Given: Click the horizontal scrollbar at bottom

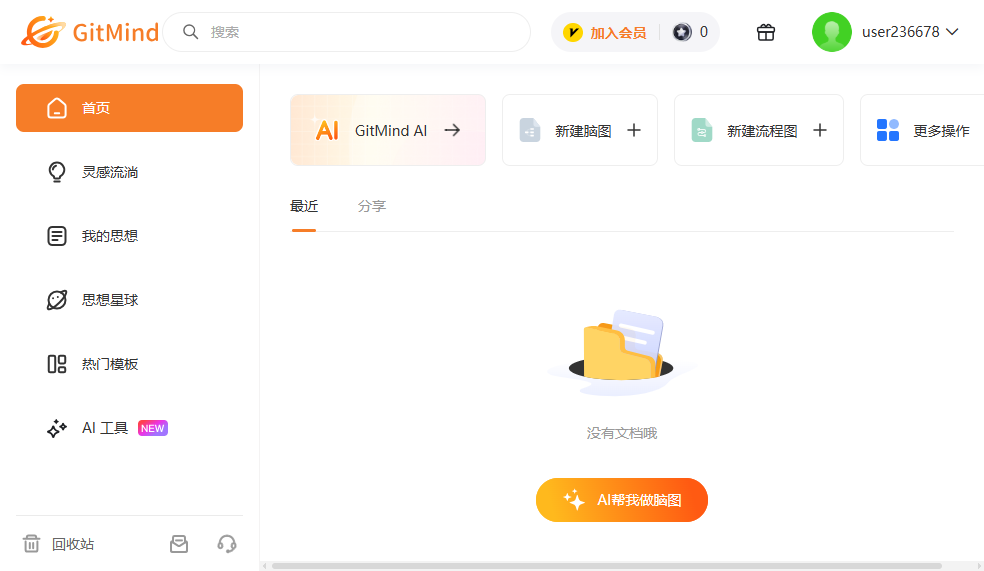Looking at the screenshot, I should click(x=606, y=566).
